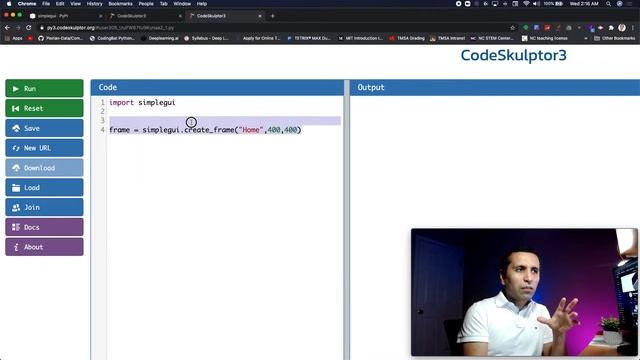Open the Extensions puzzle icon
This screenshot has height=360, width=640.
point(611,28)
